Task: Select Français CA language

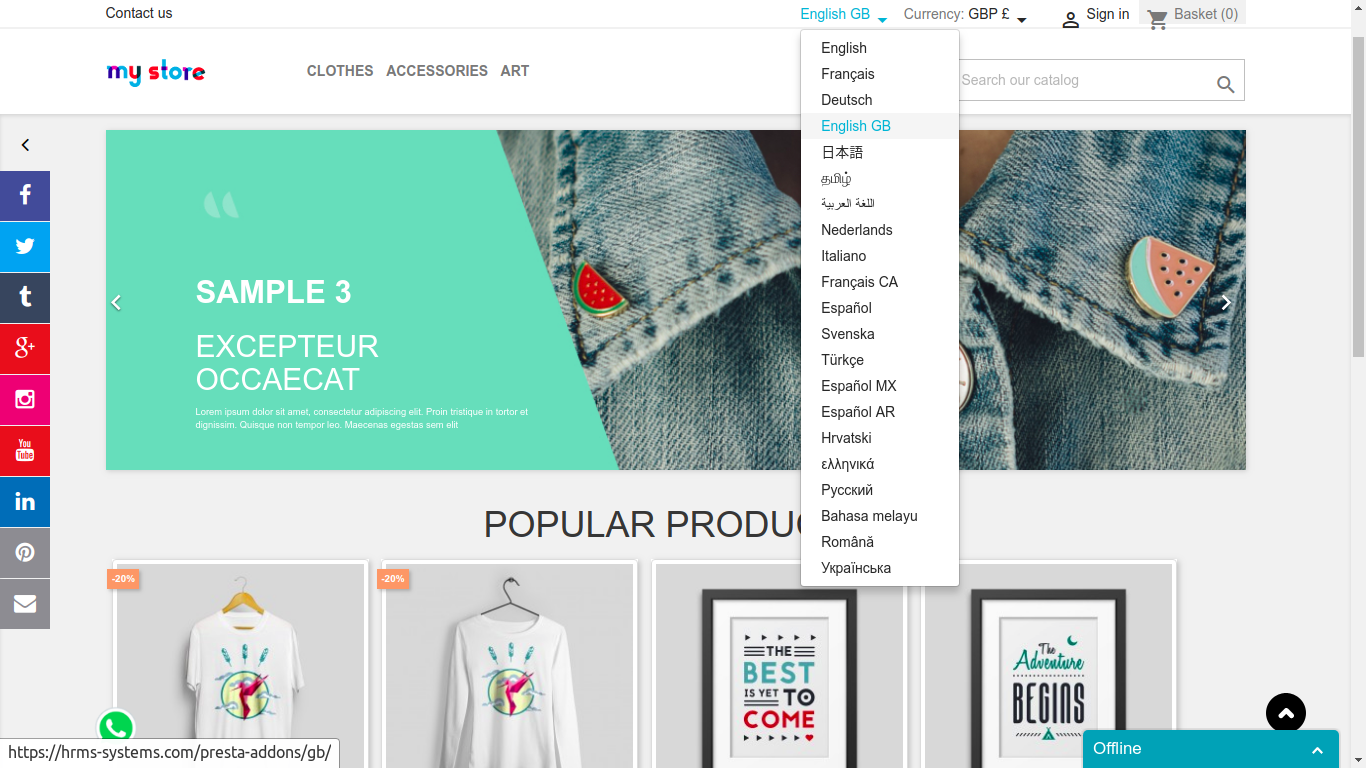Action: (x=880, y=282)
